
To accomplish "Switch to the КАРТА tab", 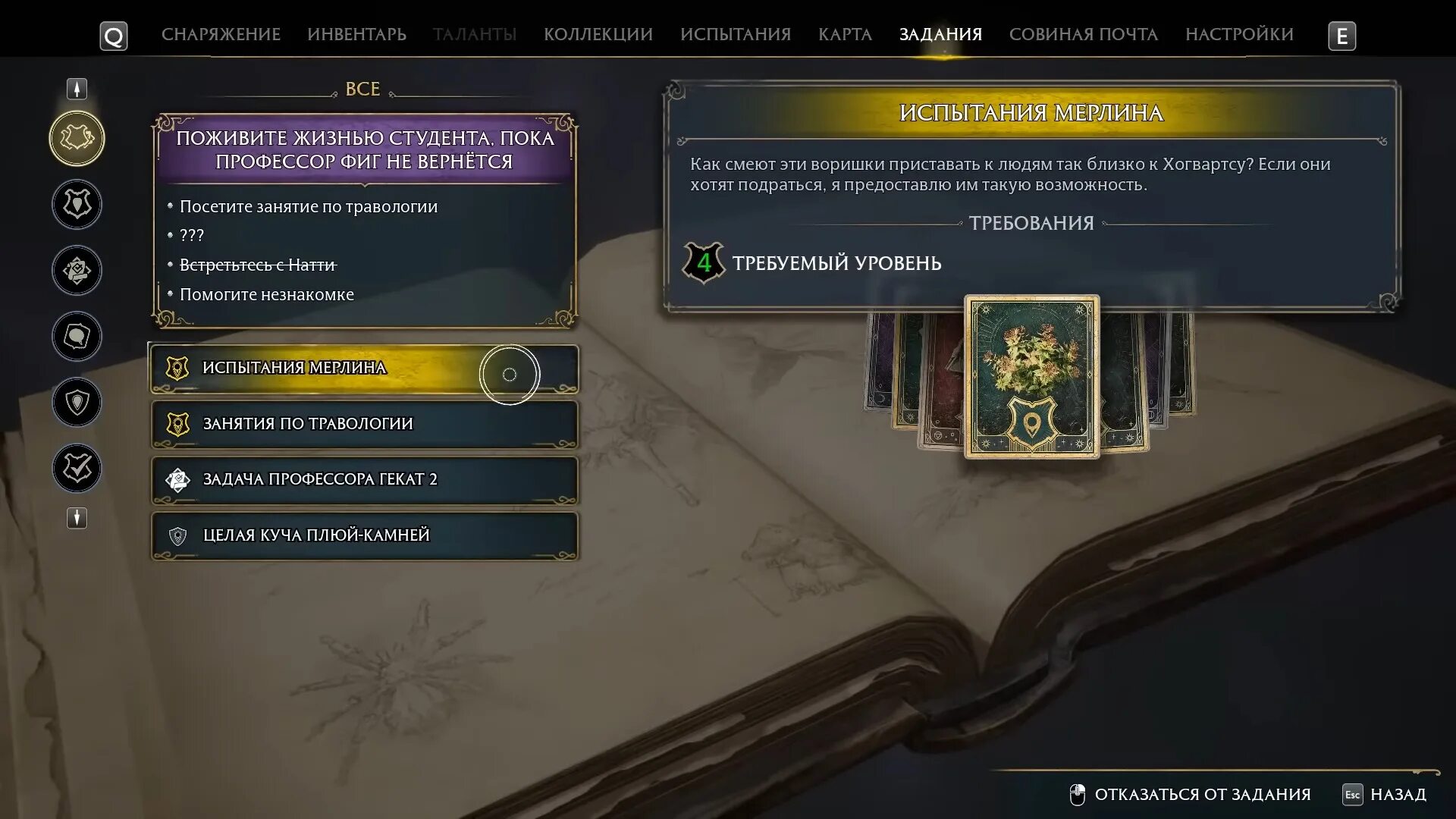I will coord(845,34).
